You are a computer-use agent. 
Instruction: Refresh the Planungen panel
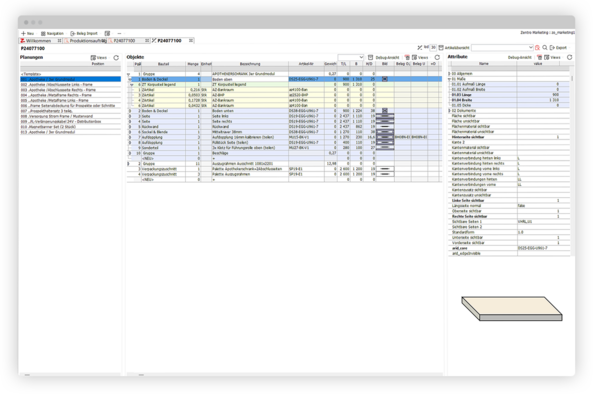(116, 57)
